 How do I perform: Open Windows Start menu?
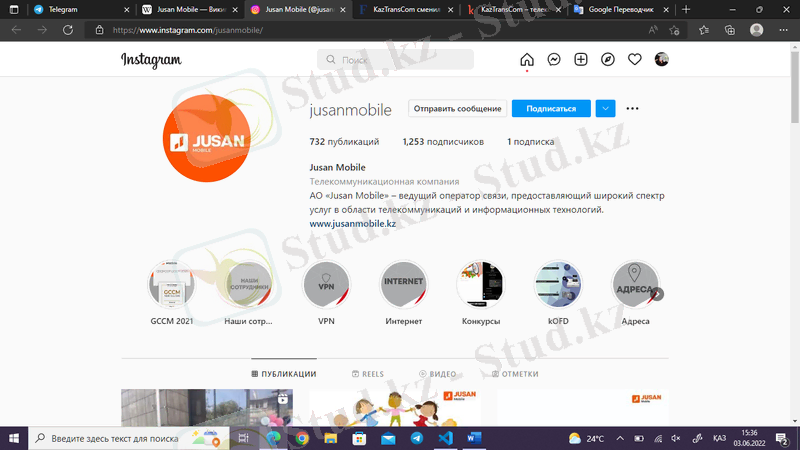click(x=14, y=438)
